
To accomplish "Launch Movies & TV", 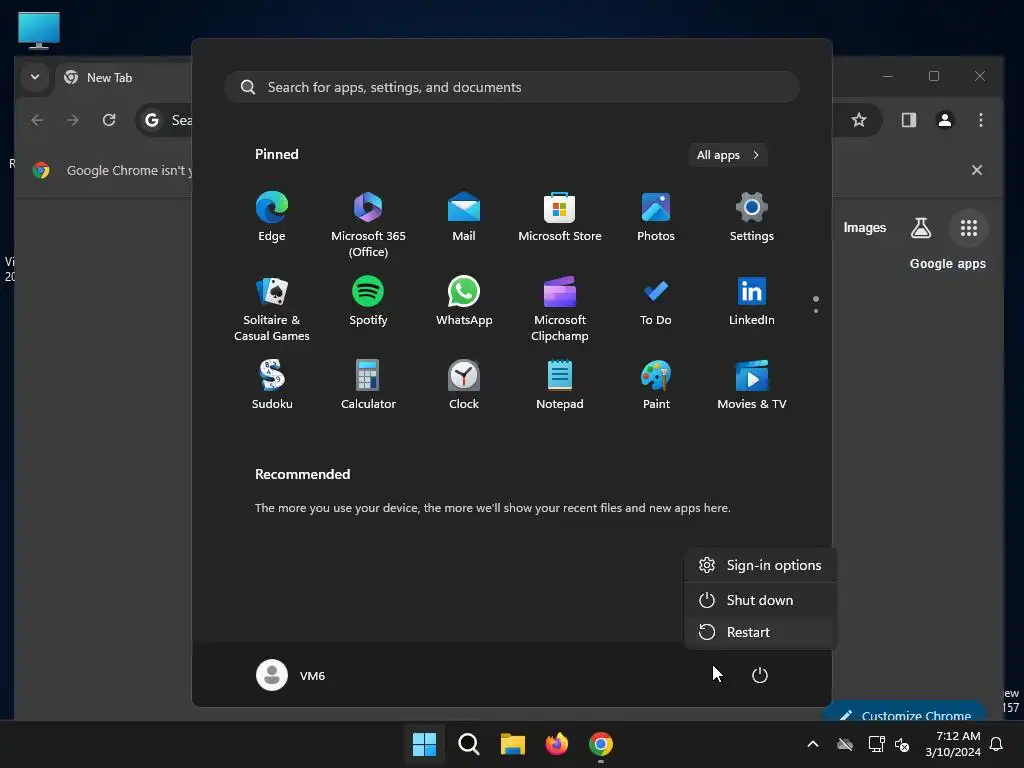I will [x=752, y=385].
